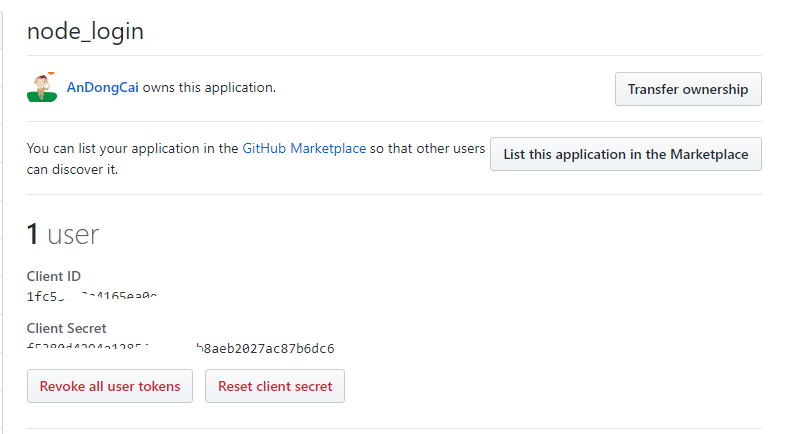Click the client ID value starting 1fc5
Screen dimensions: 793x434
pyautogui.click(x=92, y=296)
